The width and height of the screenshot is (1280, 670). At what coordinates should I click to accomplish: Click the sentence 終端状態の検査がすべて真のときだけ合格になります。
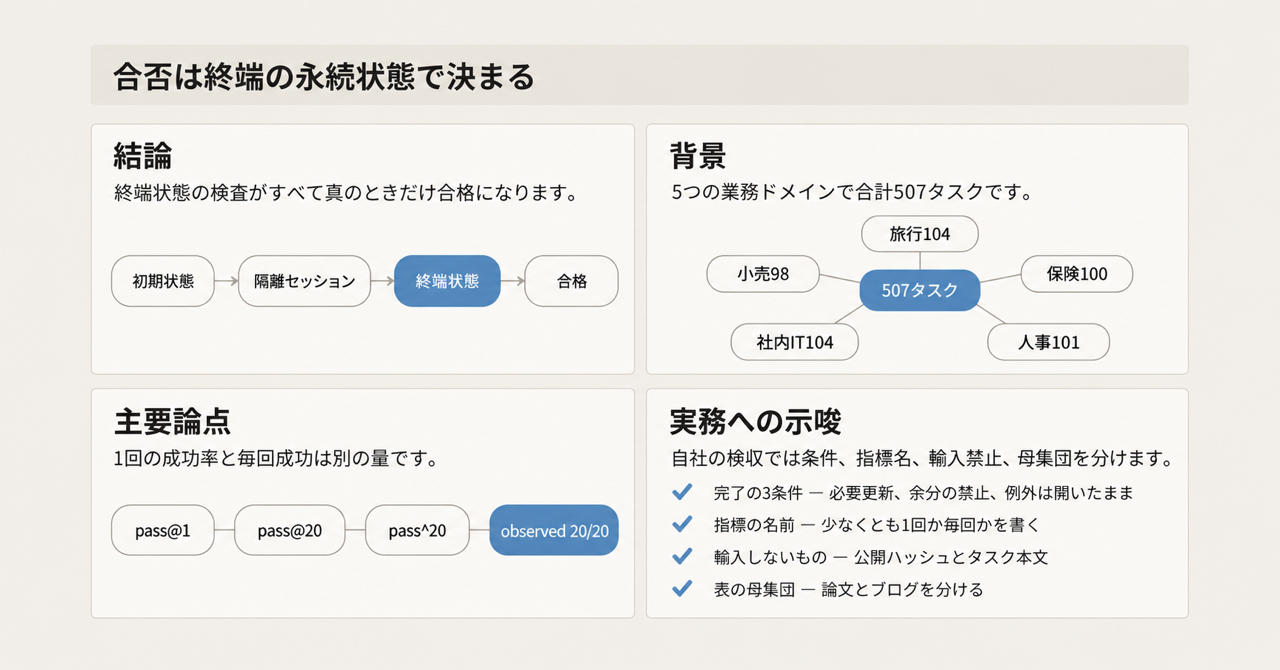coord(346,193)
